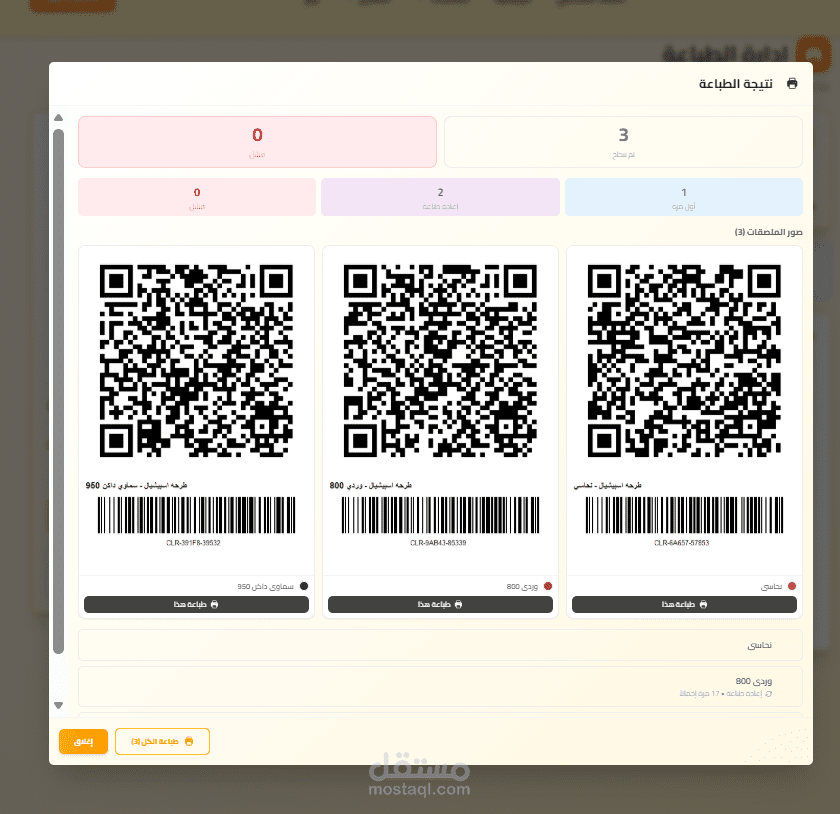
Task: Select the dark سماوي داكن 950 color dot
Action: 304,586
